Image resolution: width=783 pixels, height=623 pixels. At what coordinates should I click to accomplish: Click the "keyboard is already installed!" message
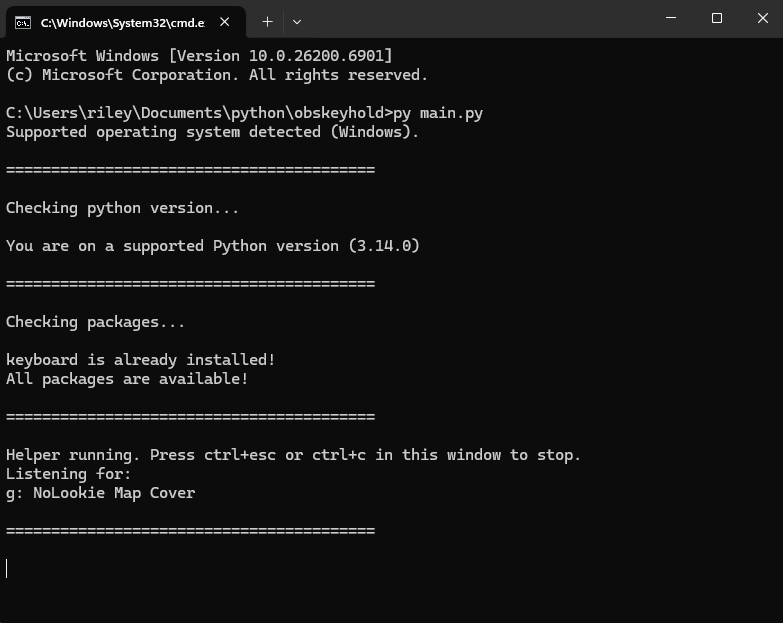point(140,360)
